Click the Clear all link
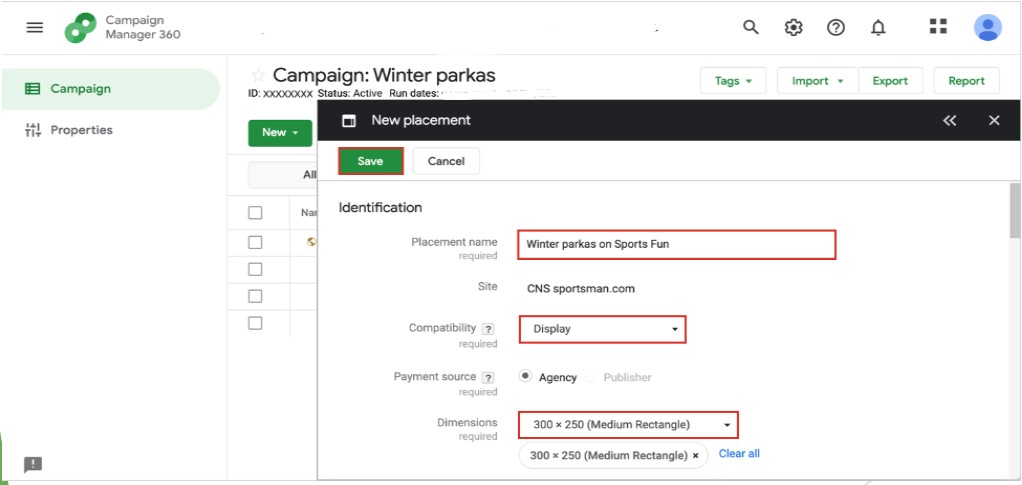The image size is (1022, 485). [x=739, y=453]
